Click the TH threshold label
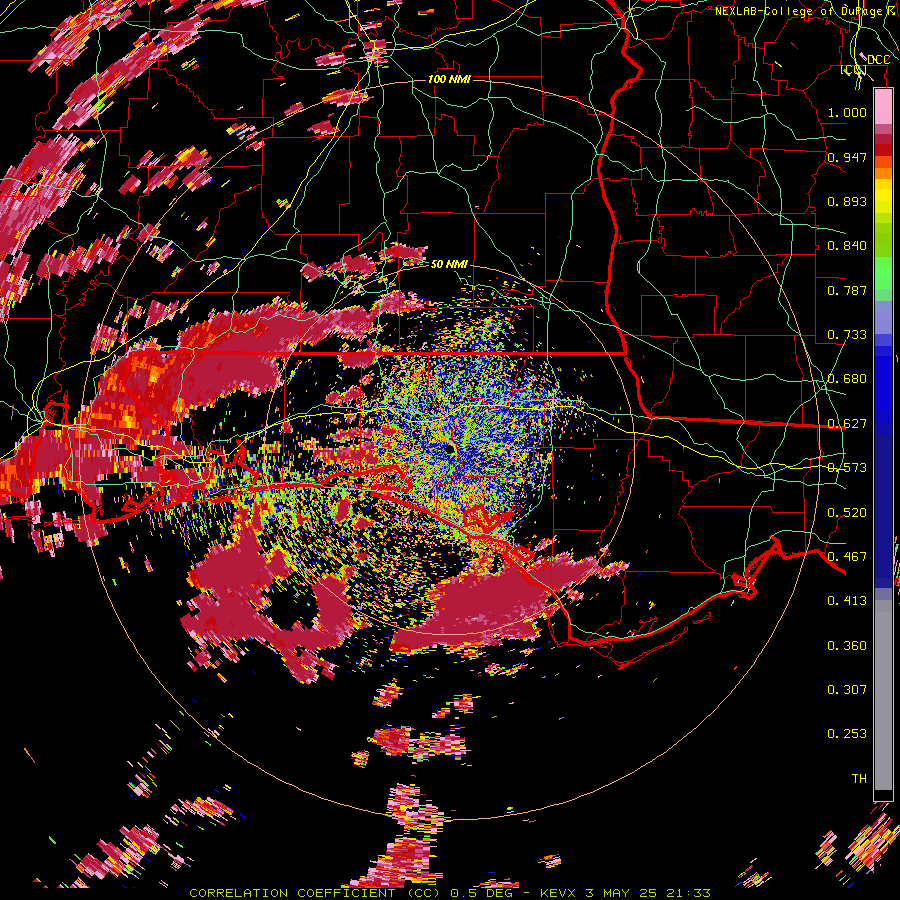 (859, 779)
